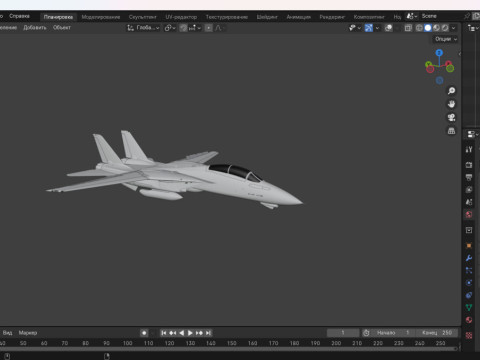Open the Опции dropdown

point(446,39)
